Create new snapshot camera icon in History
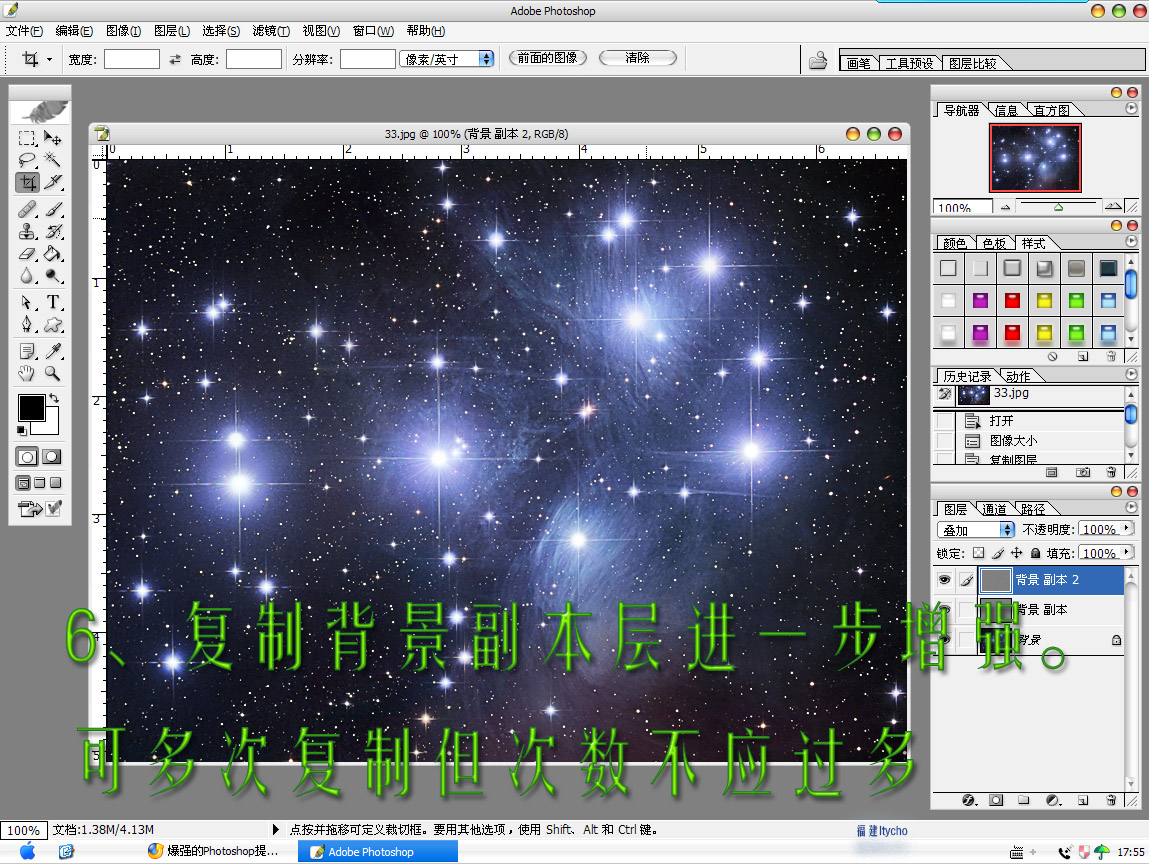The height and width of the screenshot is (864, 1149). pos(1083,473)
